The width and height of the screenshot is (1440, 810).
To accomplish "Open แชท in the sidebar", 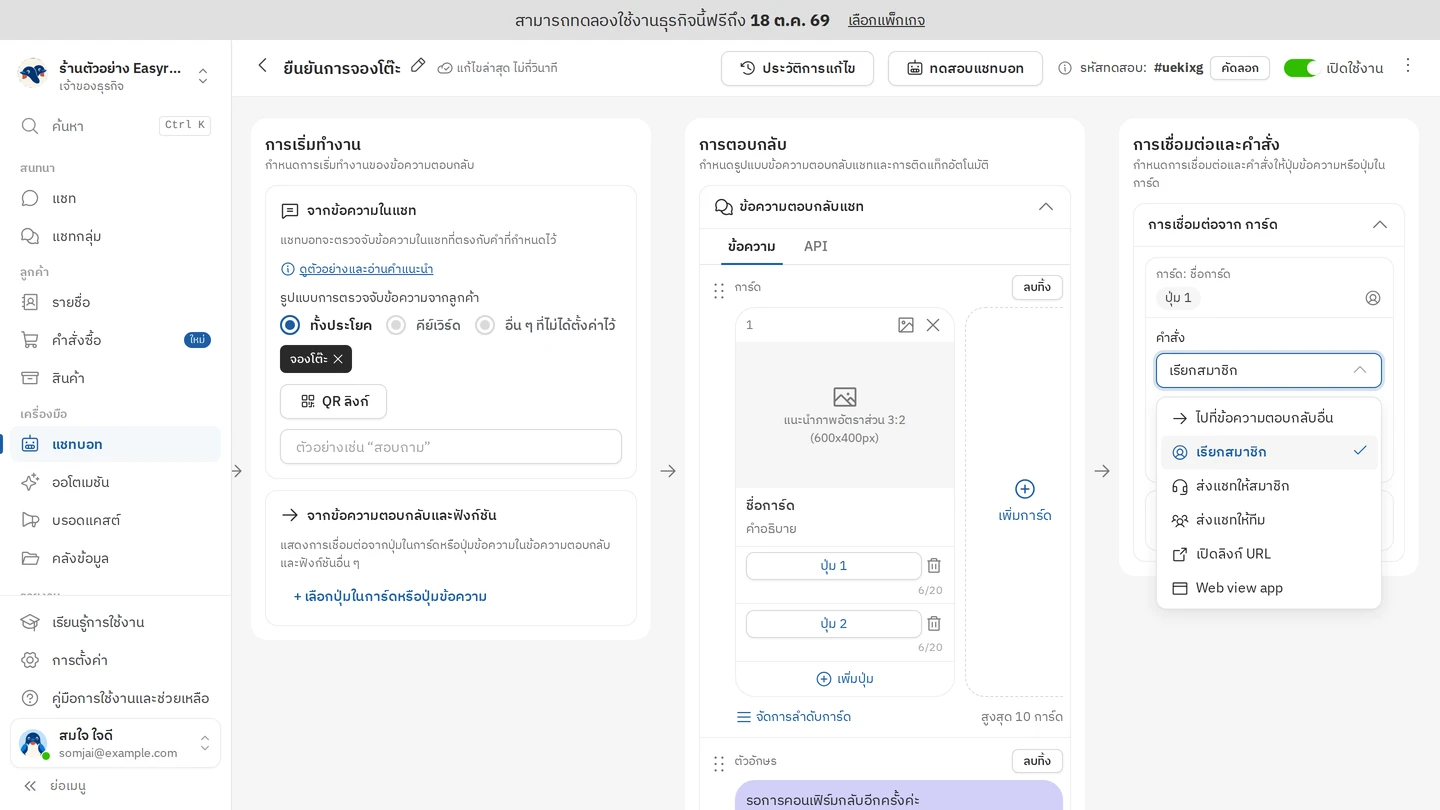I will tap(115, 198).
